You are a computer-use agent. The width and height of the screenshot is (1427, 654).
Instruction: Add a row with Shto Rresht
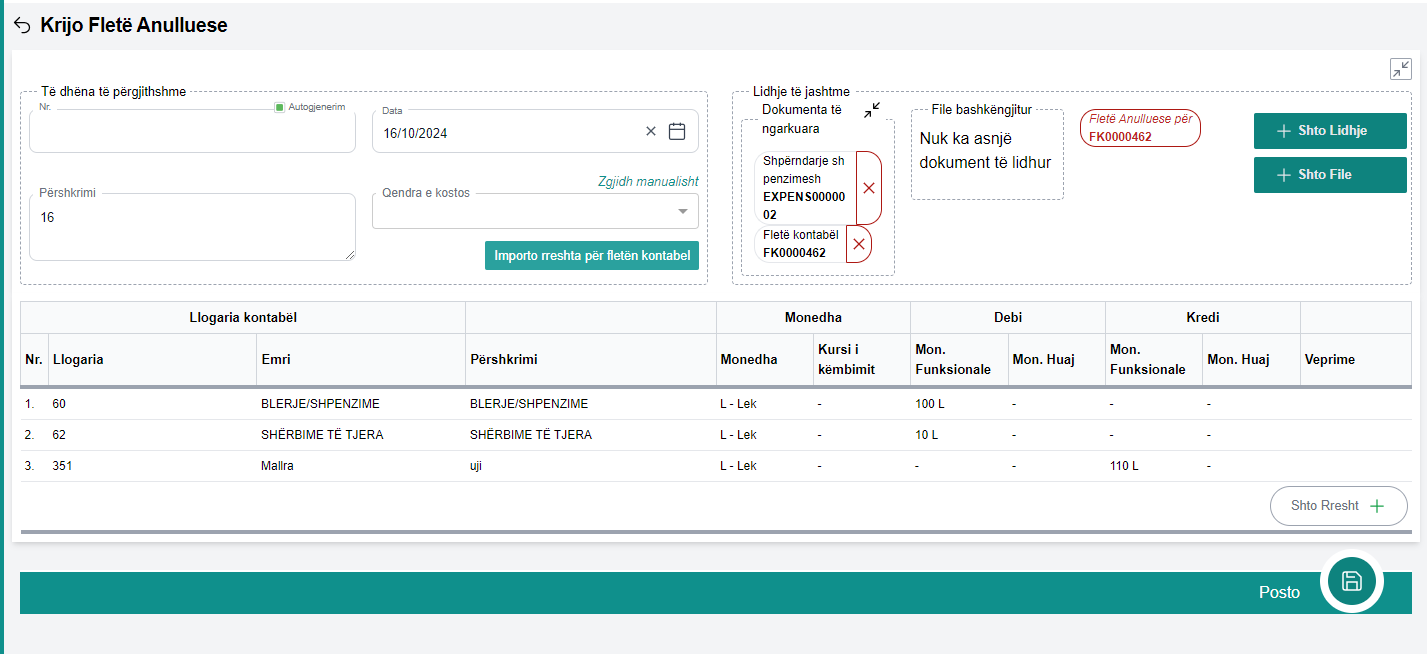pos(1338,506)
